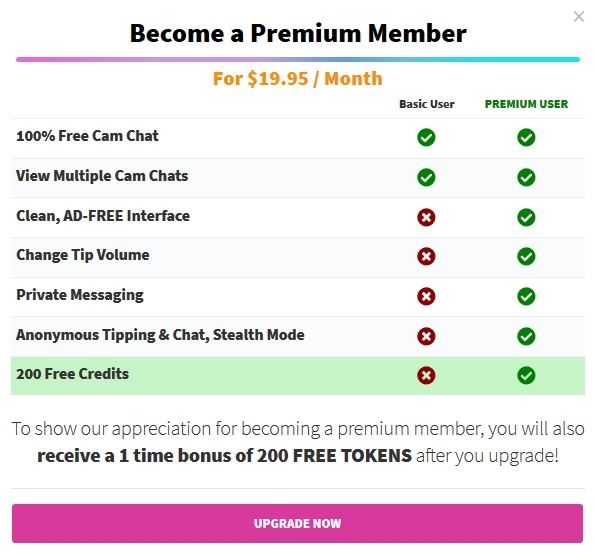
Task: Click the red X for Private Messaging
Action: pyautogui.click(x=426, y=296)
